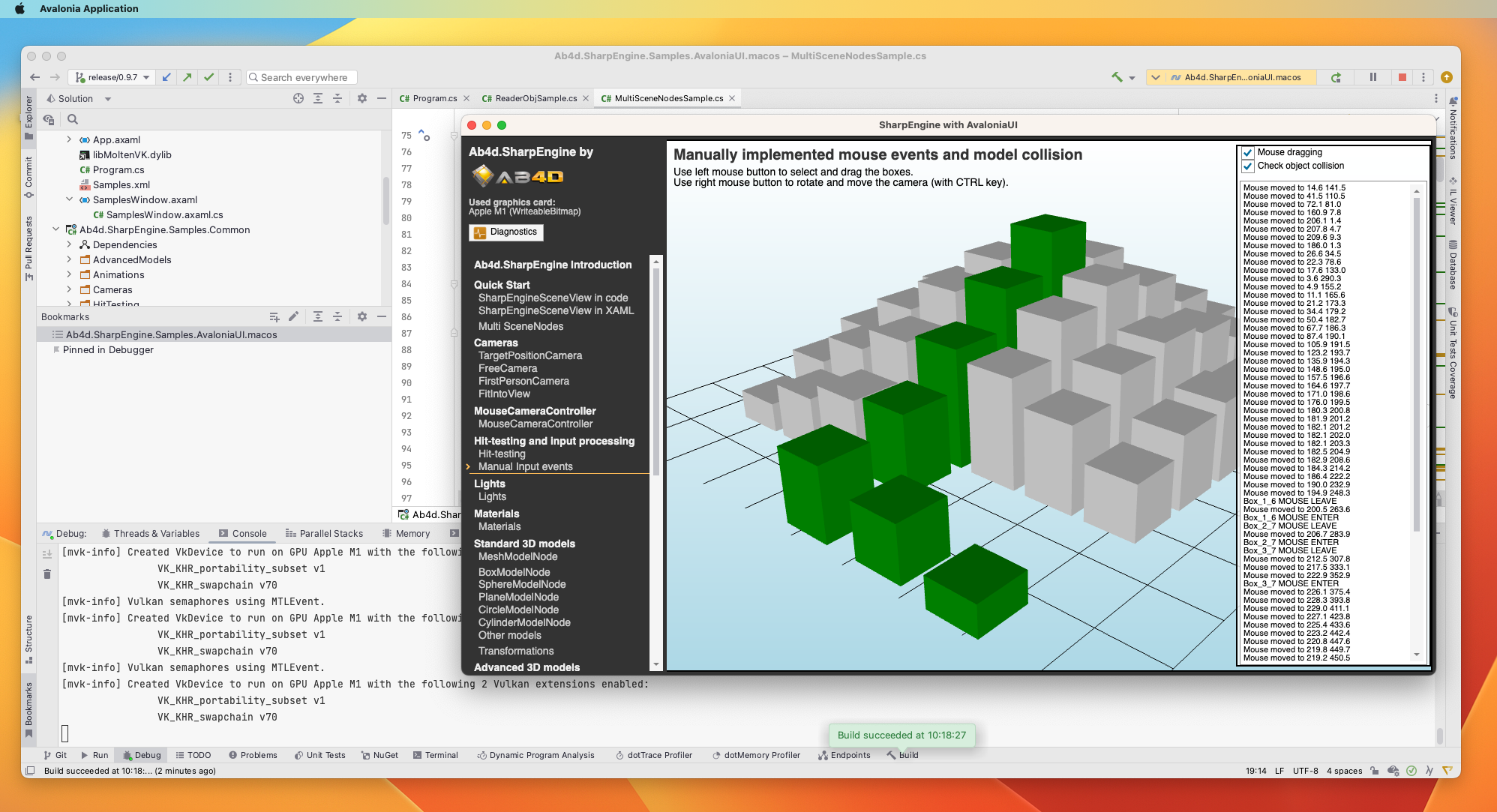Click the Restart debug session icon

pos(1336,77)
